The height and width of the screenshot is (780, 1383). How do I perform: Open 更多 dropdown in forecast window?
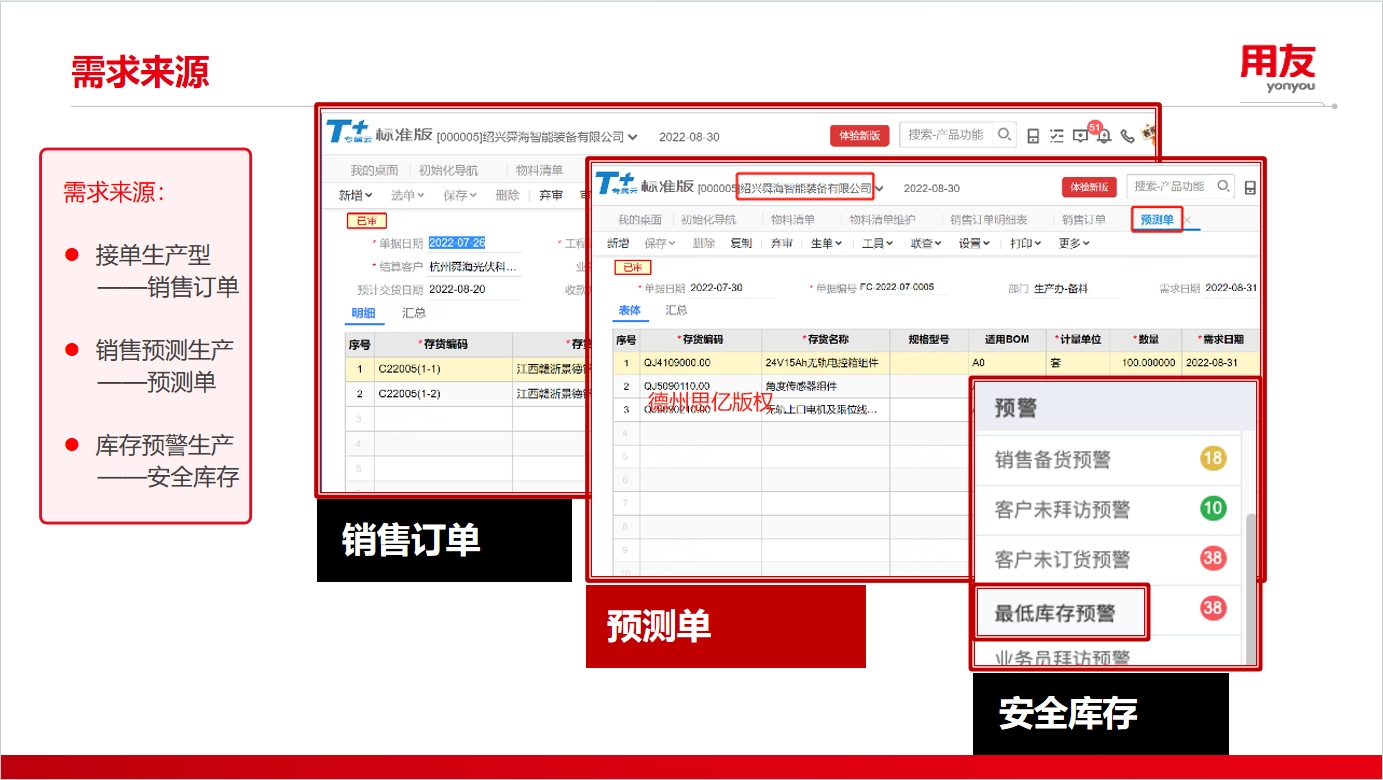pos(1074,243)
